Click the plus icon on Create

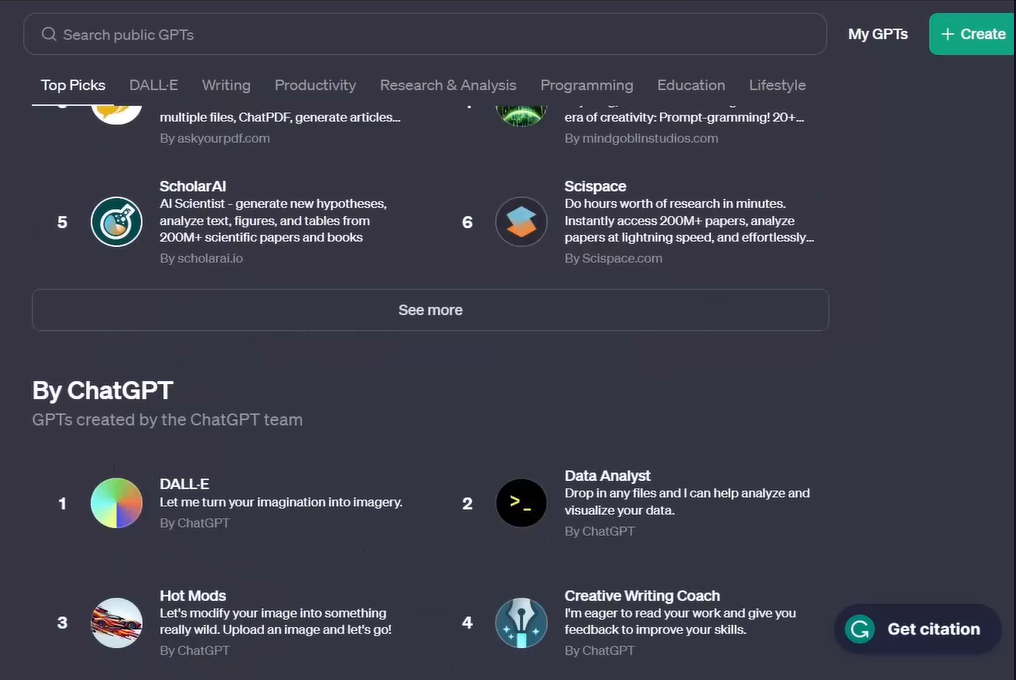947,34
